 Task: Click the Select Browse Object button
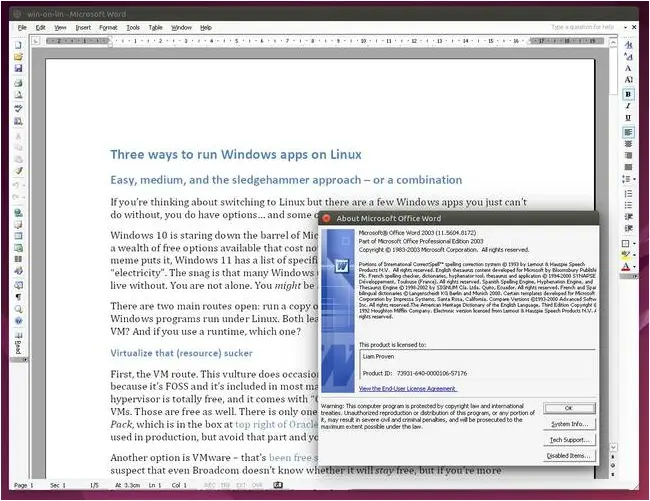pos(613,465)
